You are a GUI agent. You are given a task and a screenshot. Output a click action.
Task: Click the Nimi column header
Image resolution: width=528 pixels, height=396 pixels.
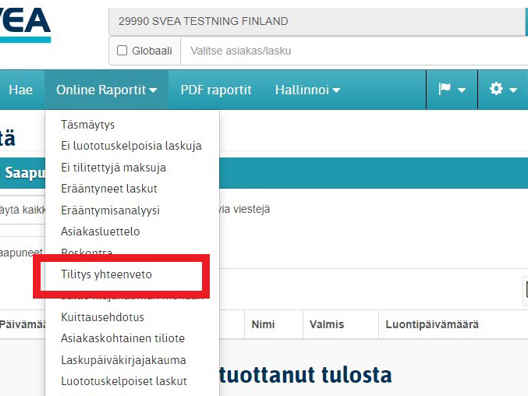pyautogui.click(x=263, y=324)
